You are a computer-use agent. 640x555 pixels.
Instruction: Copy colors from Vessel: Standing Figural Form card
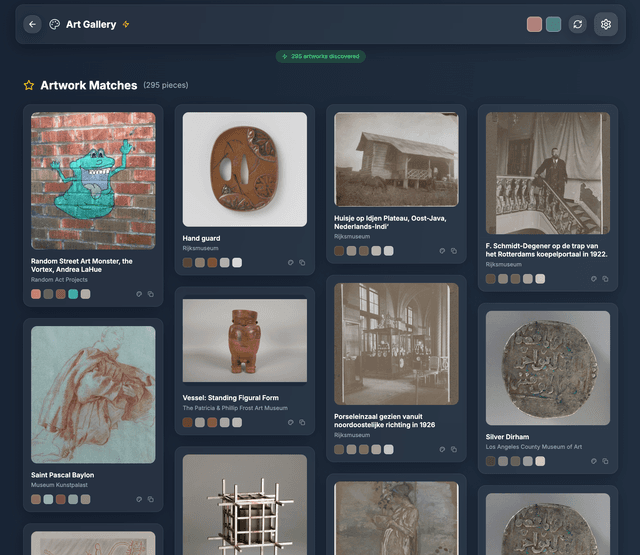point(302,422)
